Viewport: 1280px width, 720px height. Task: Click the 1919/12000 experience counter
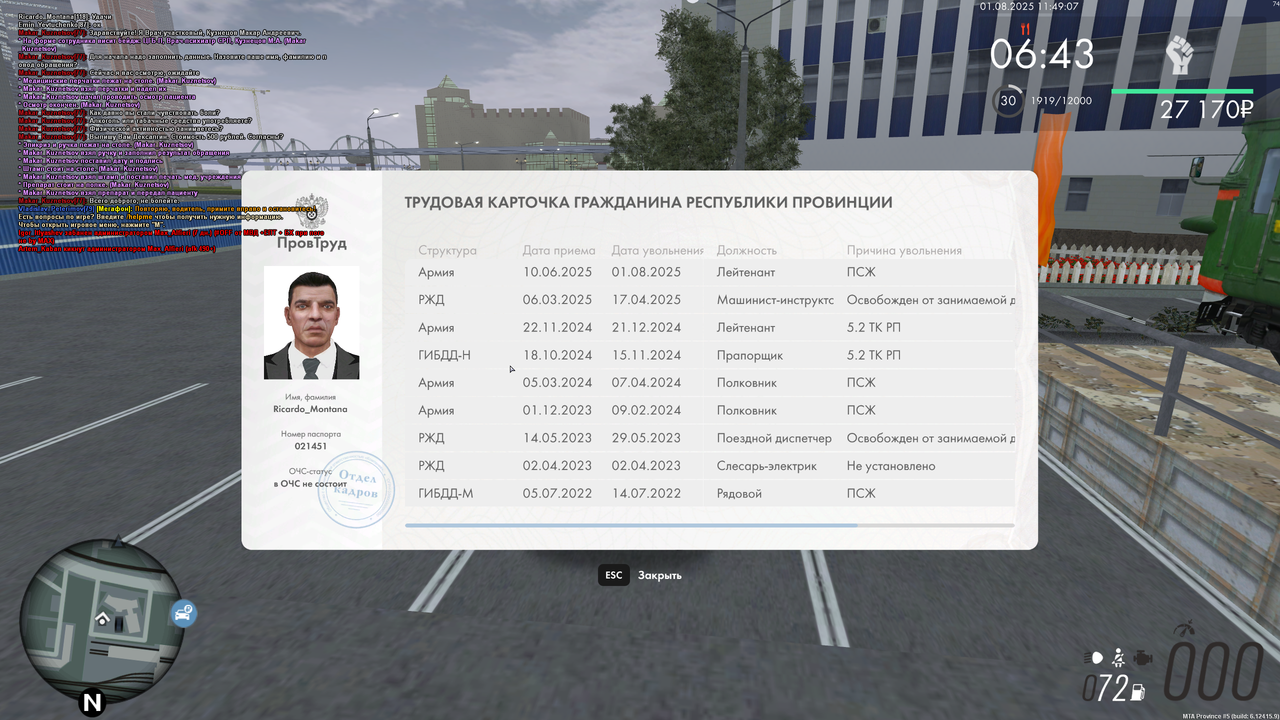point(1061,101)
